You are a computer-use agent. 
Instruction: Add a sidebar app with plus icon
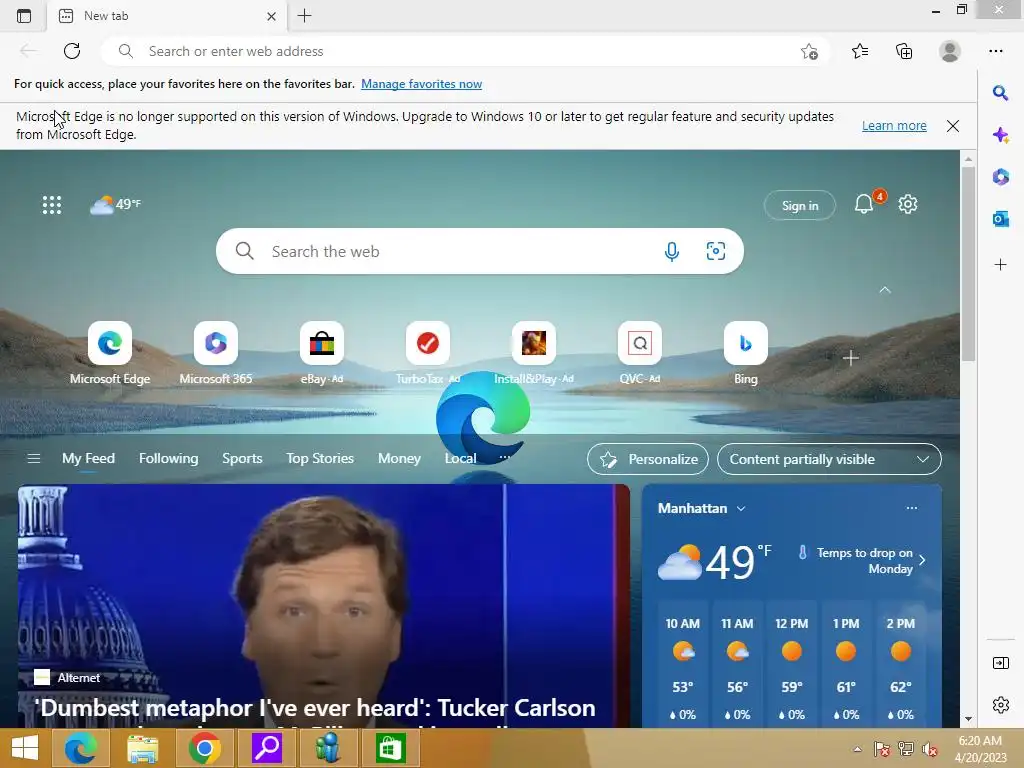click(1000, 264)
